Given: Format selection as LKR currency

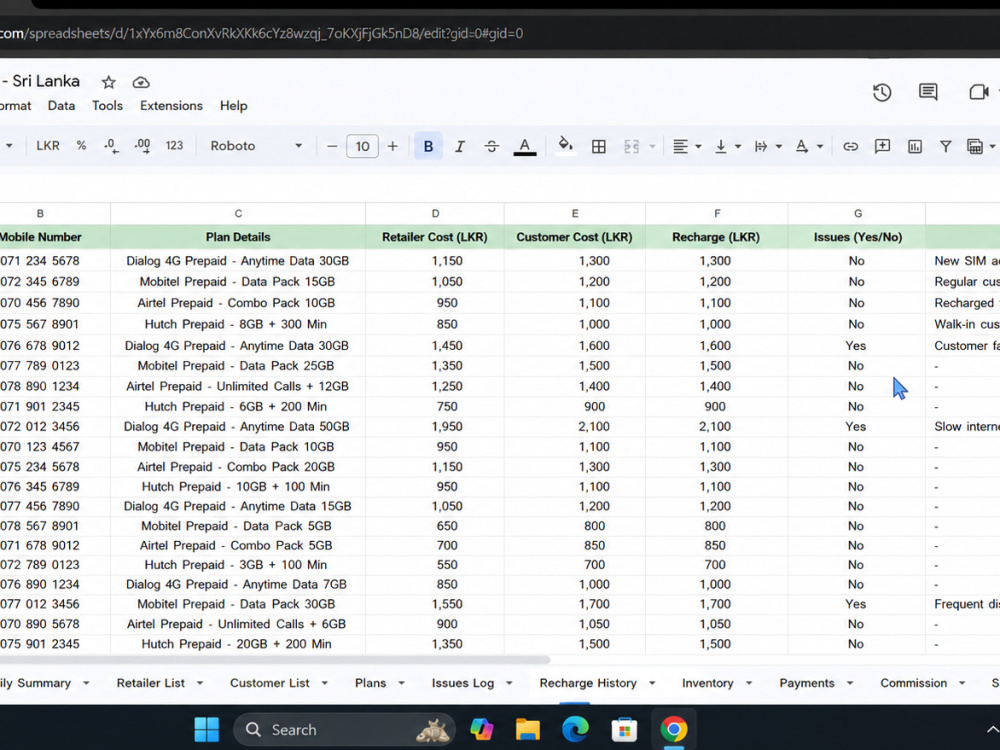Looking at the screenshot, I should pyautogui.click(x=48, y=146).
